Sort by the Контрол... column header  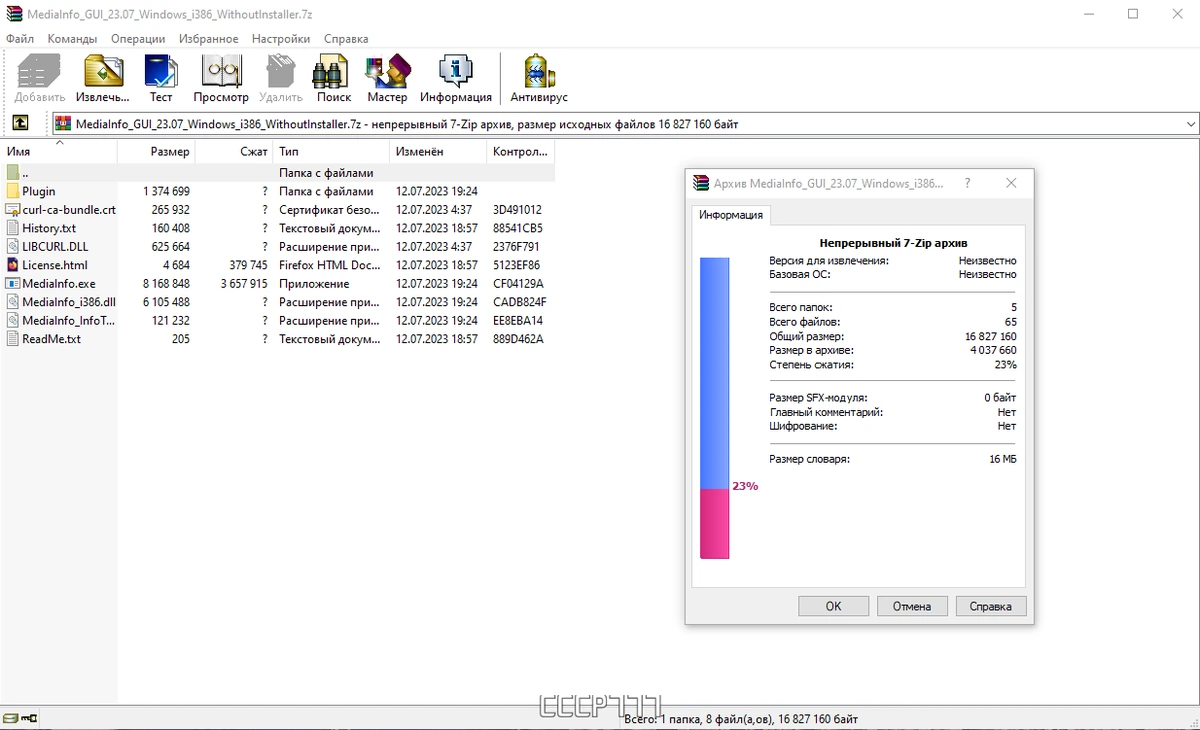pyautogui.click(x=520, y=152)
